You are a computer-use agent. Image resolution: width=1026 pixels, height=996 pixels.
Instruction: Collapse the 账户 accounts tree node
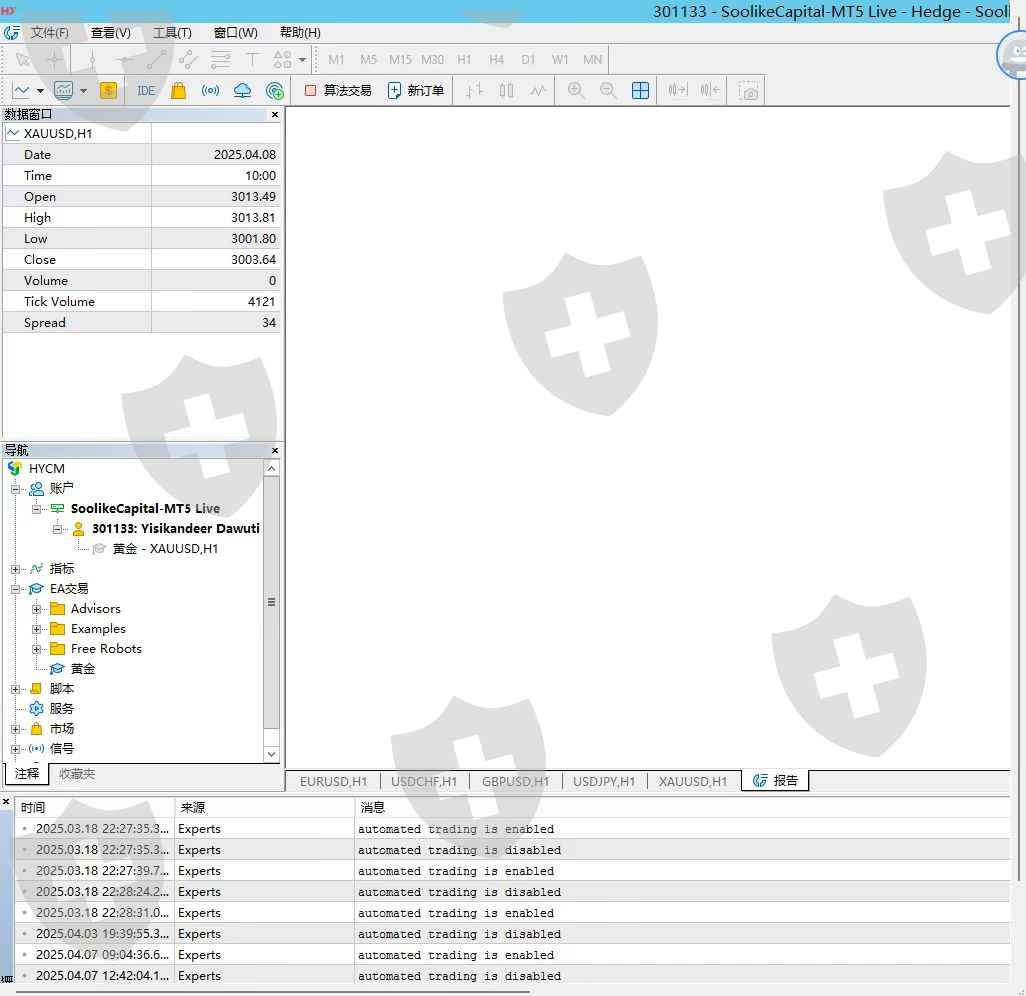pos(16,489)
